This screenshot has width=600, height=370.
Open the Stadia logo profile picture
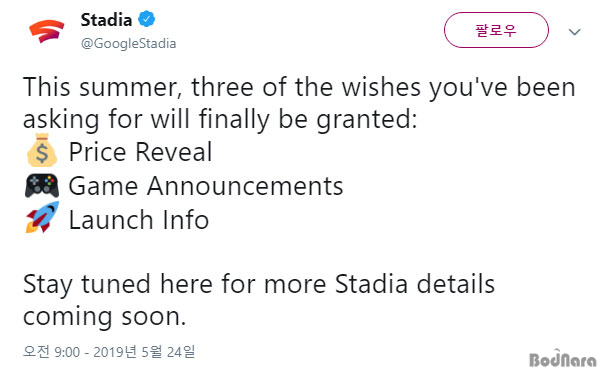tap(46, 31)
